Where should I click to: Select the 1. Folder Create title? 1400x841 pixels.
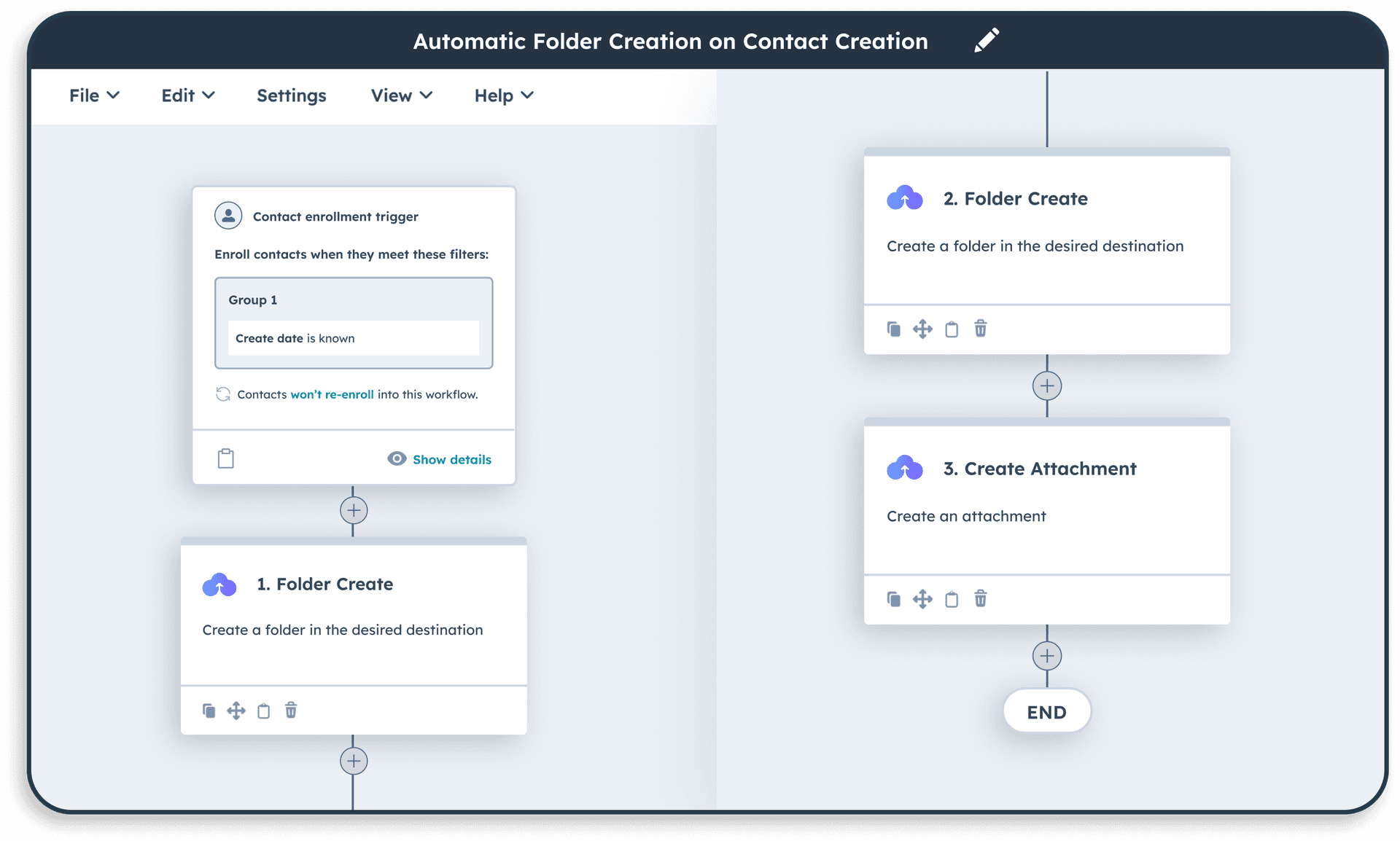[325, 584]
